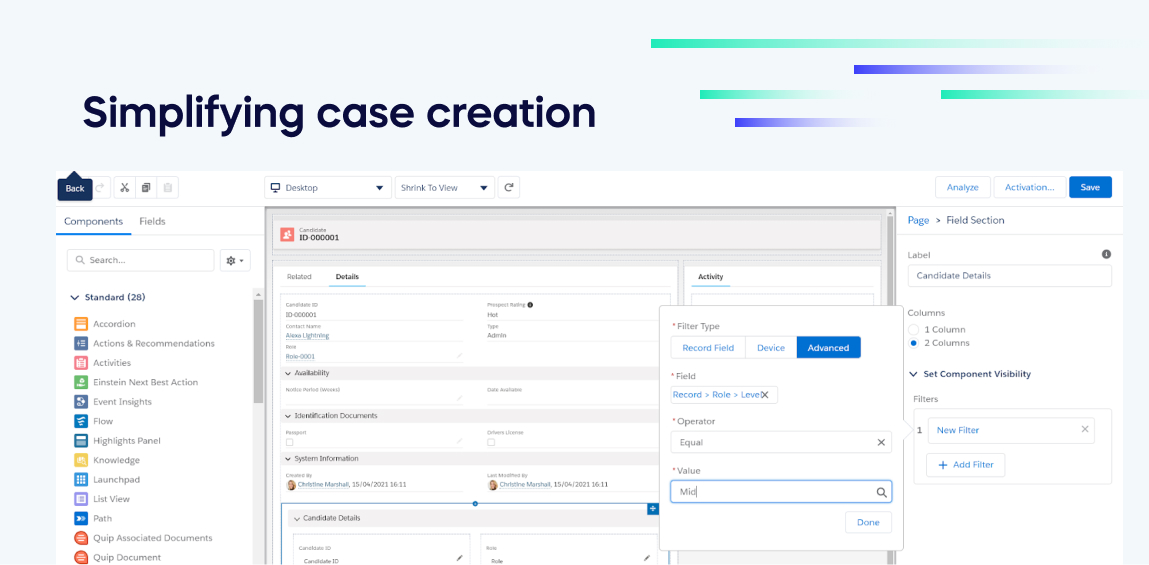Click the Copy icon in toolbar
The height and width of the screenshot is (565, 1149).
[x=146, y=188]
